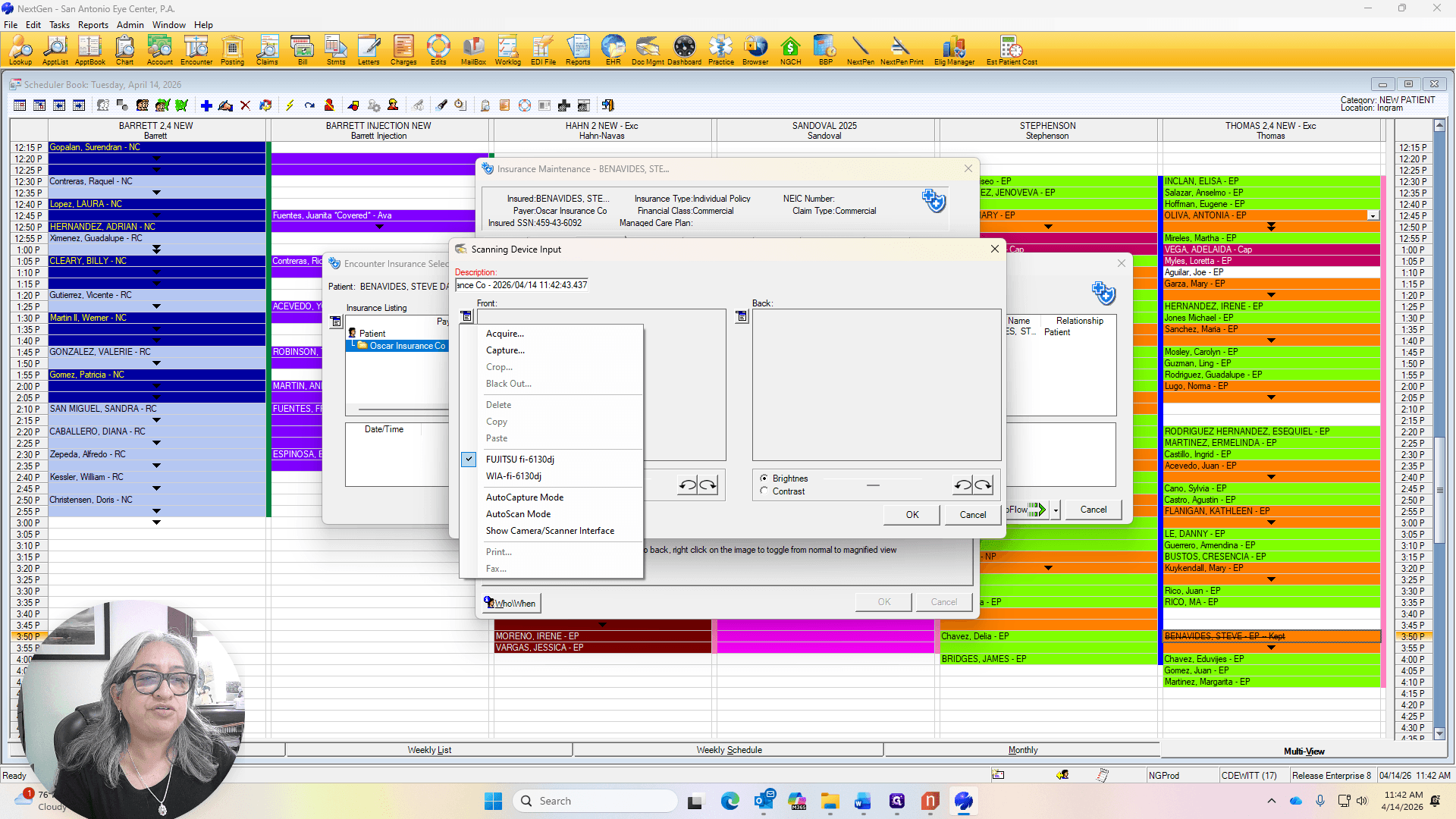Open the Reports menu in menu bar
The height and width of the screenshot is (819, 1456).
coord(93,24)
